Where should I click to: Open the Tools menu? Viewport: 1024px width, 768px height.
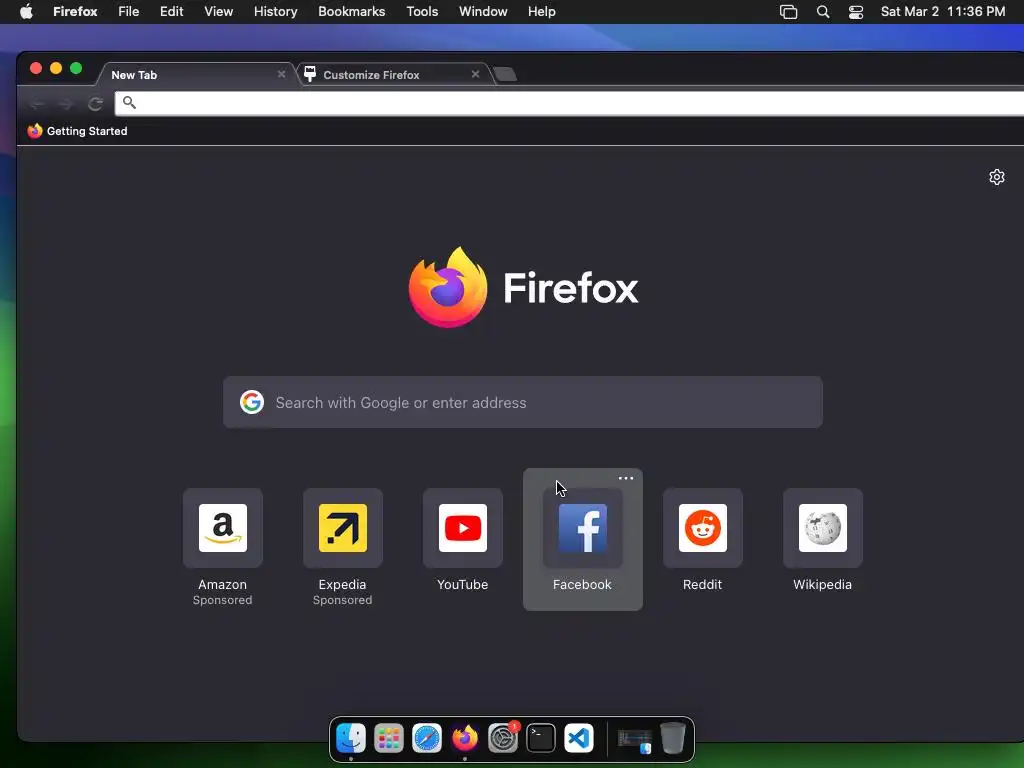(422, 12)
